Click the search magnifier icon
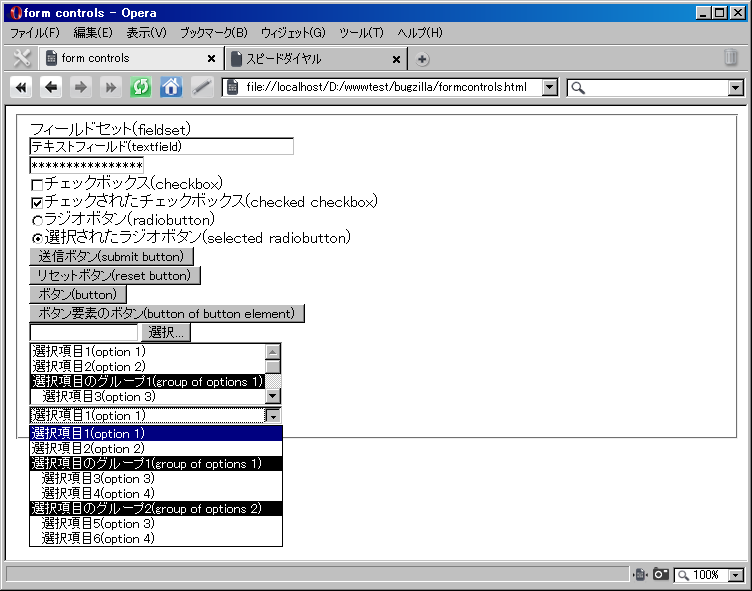 click(578, 88)
